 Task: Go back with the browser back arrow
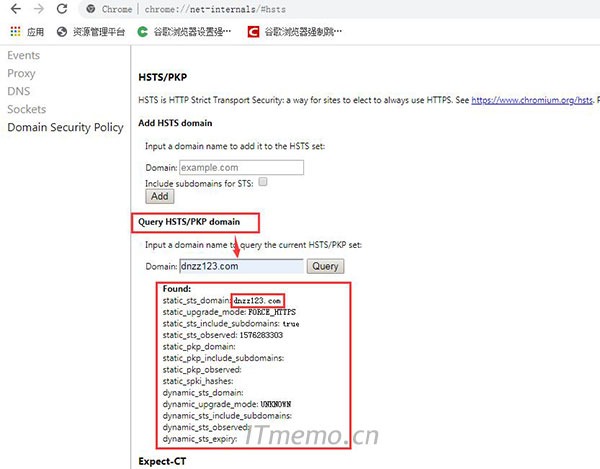click(x=16, y=8)
